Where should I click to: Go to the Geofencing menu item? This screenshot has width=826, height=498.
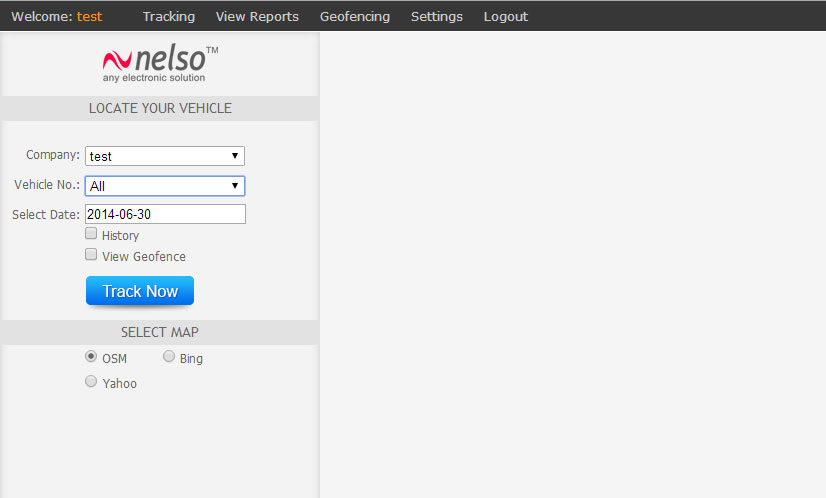[354, 16]
